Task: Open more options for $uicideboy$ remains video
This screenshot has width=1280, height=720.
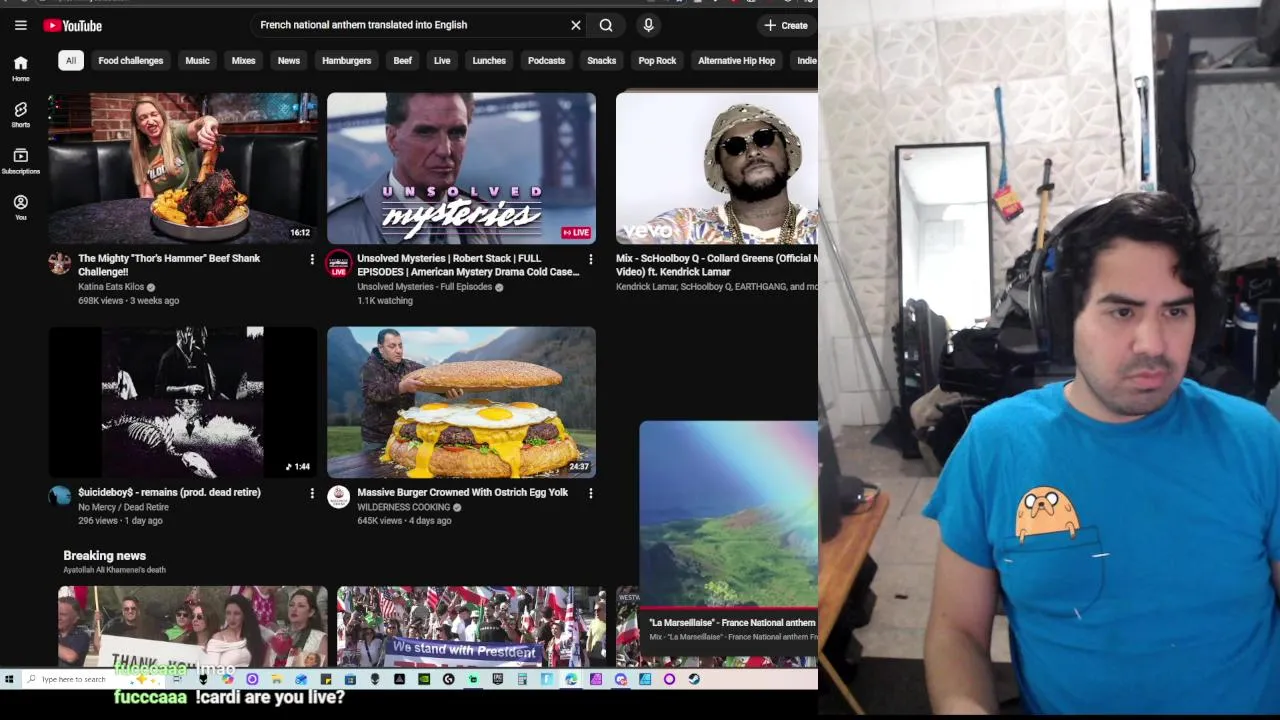Action: point(312,493)
